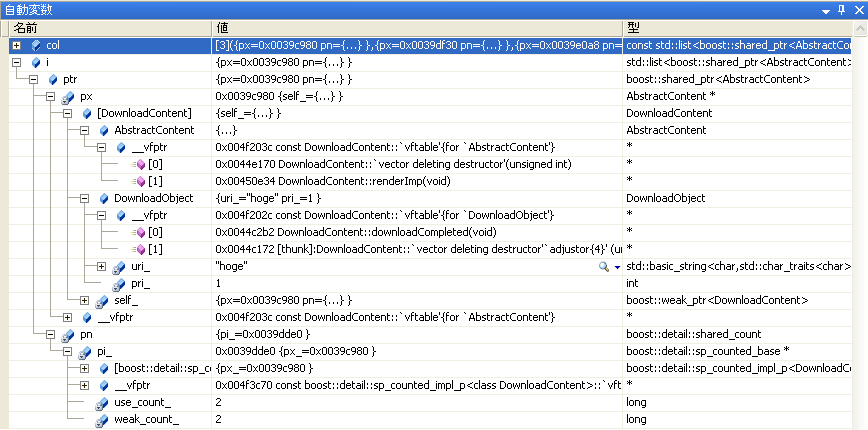Select the use_count_ value 2
The width and height of the screenshot is (868, 430).
(219, 402)
